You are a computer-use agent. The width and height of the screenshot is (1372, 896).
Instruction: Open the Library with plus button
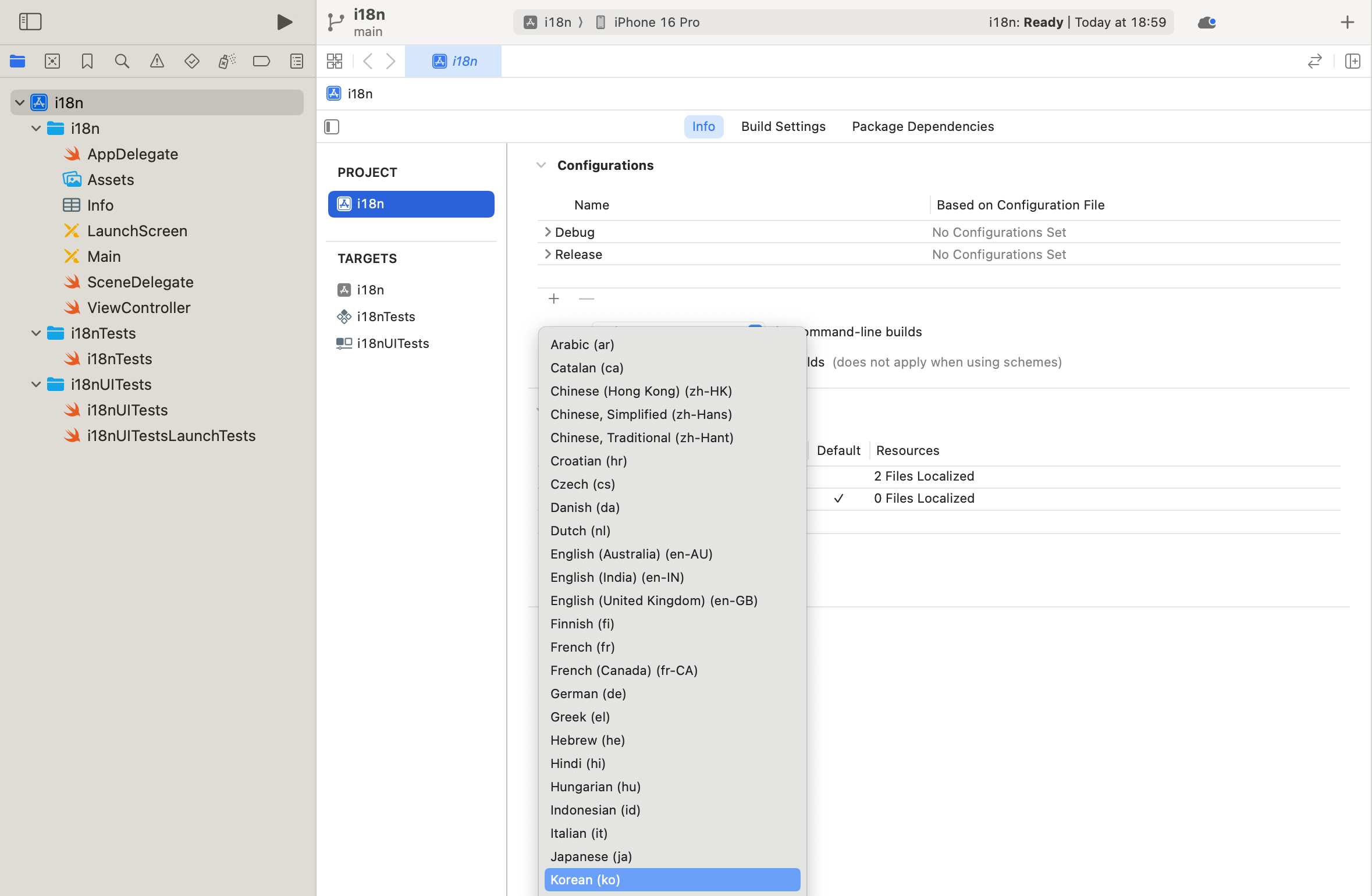point(1348,22)
